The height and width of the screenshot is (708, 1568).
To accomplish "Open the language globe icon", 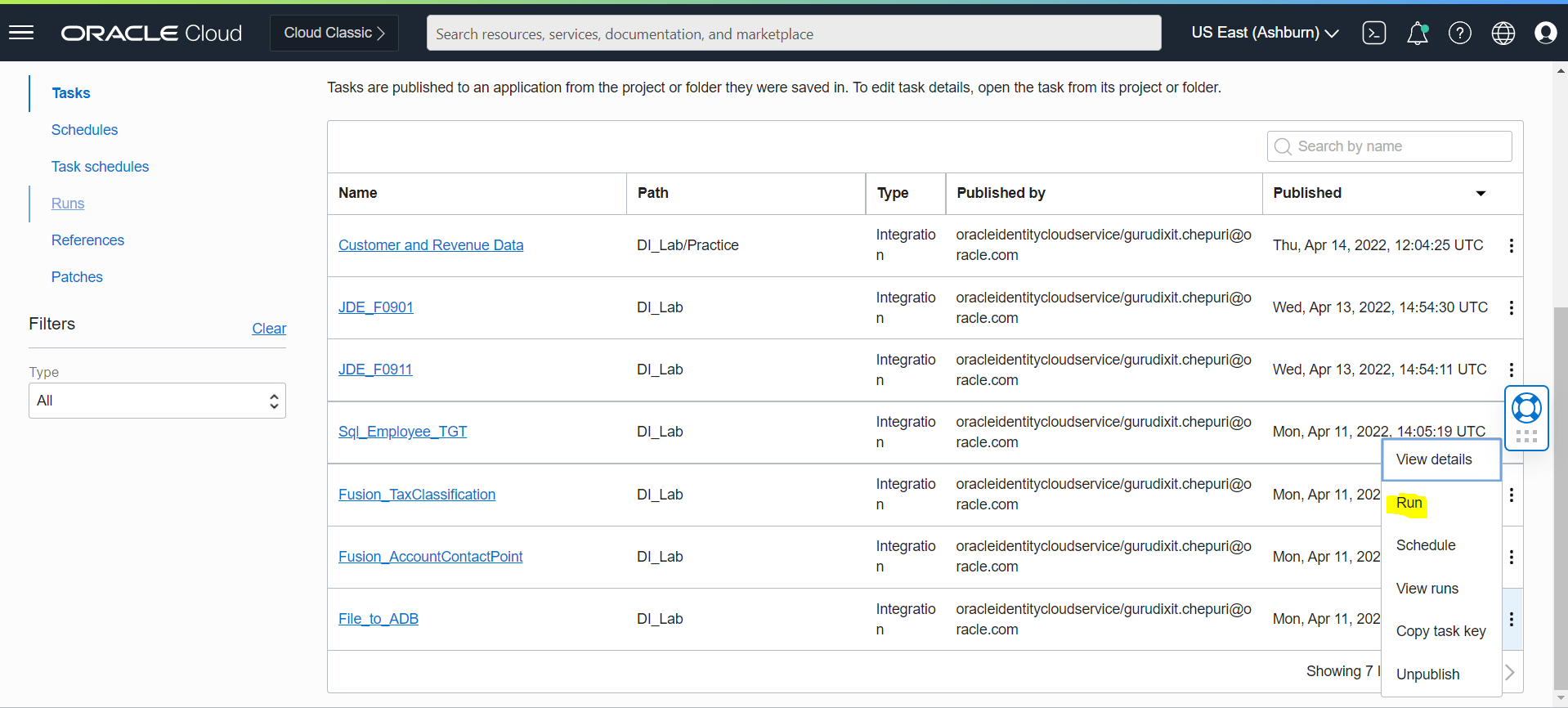I will tap(1503, 33).
